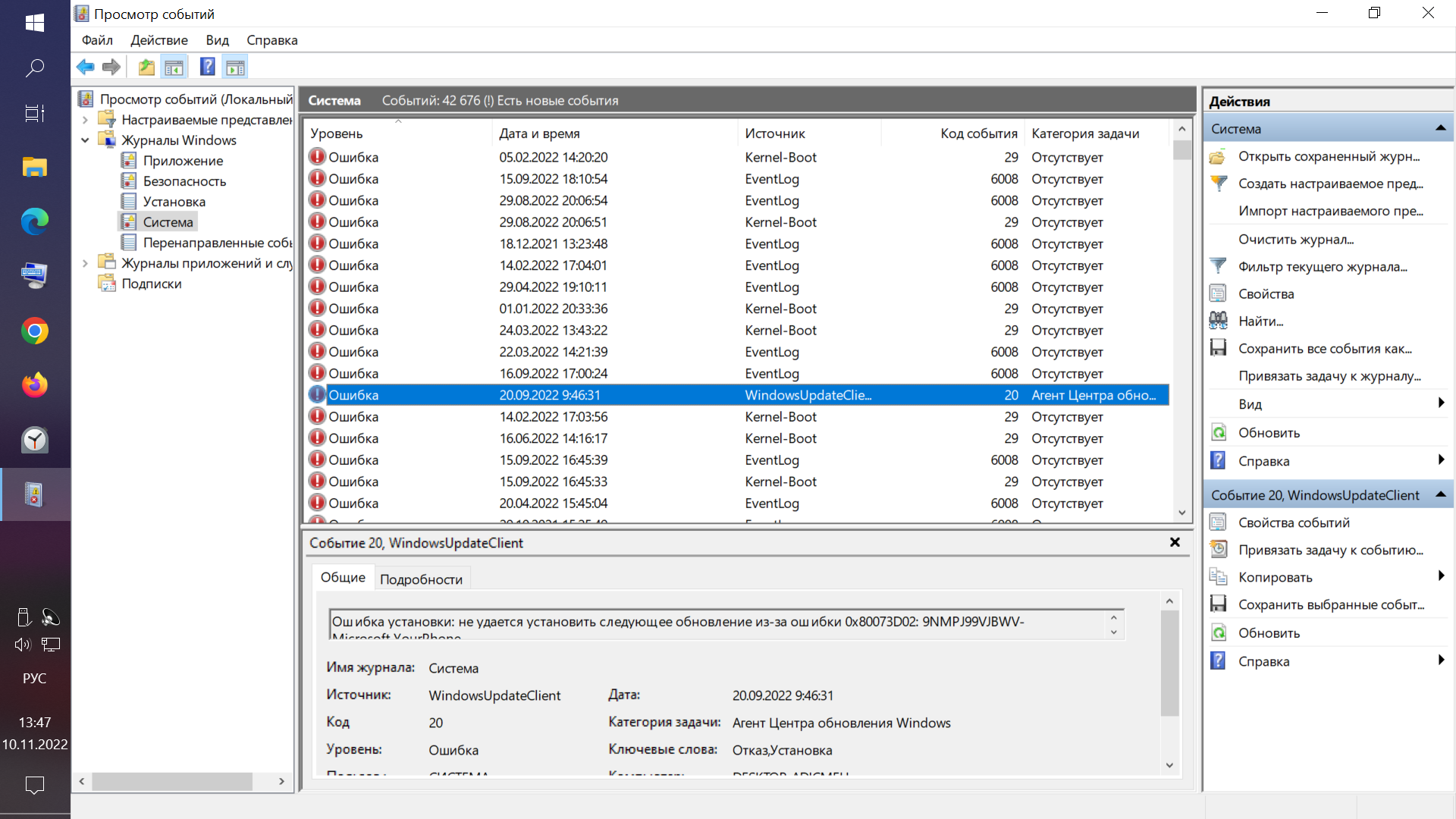Click Свойства событий action link
The image size is (1456, 819).
coord(1294,522)
